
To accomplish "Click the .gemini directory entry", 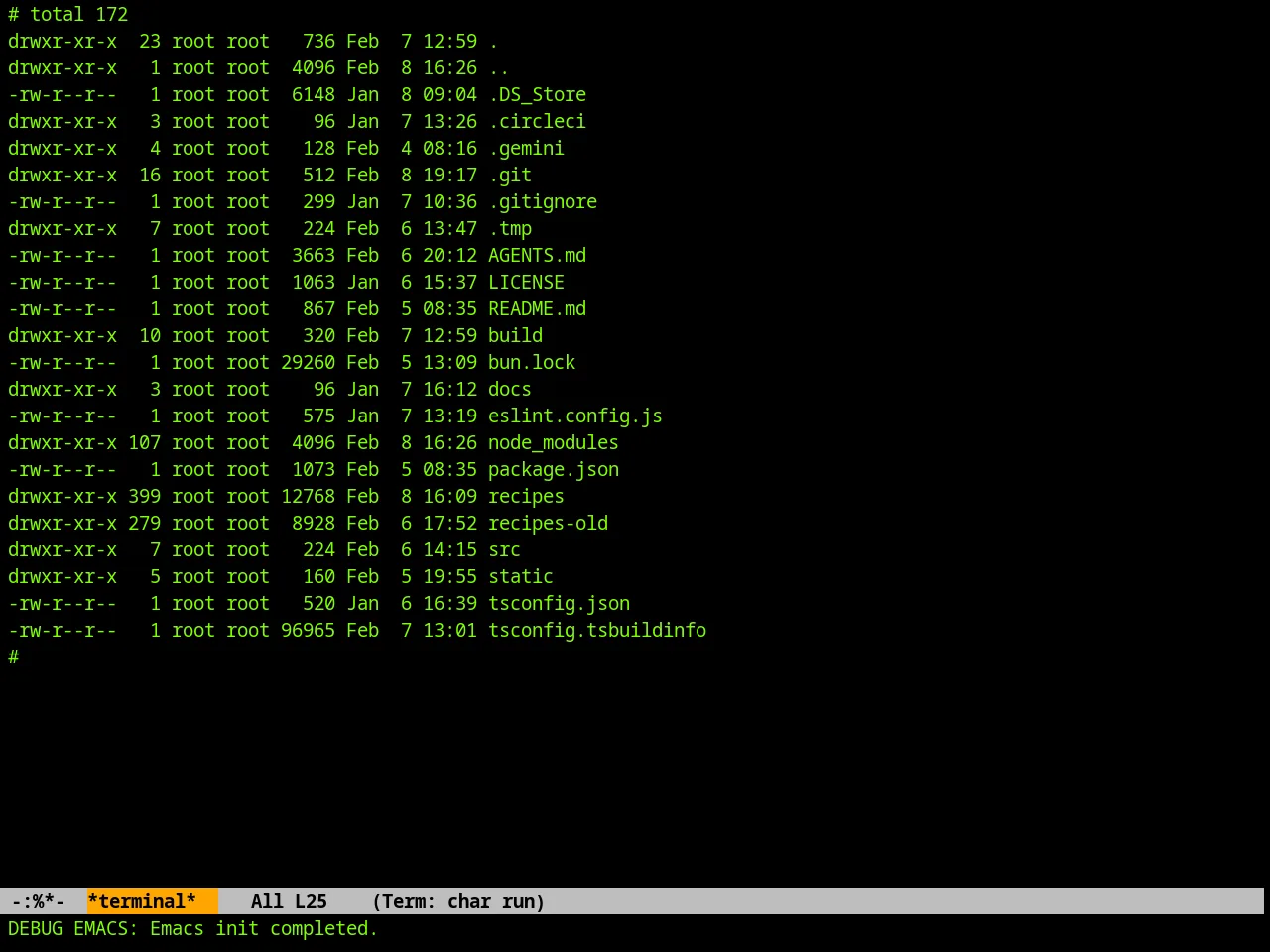I will [526, 148].
